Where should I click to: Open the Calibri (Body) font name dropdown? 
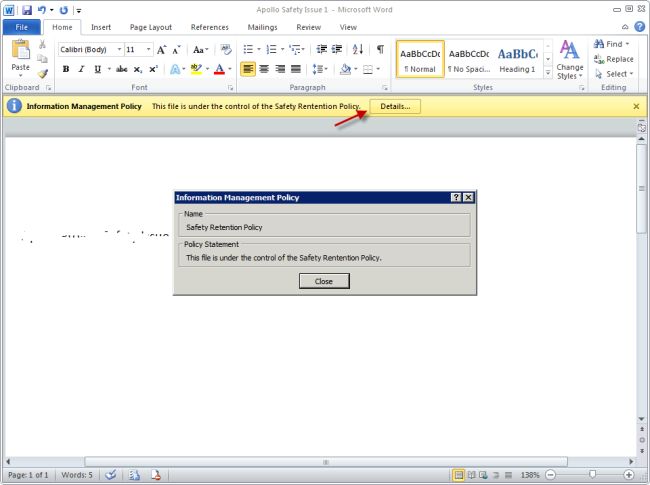(119, 50)
